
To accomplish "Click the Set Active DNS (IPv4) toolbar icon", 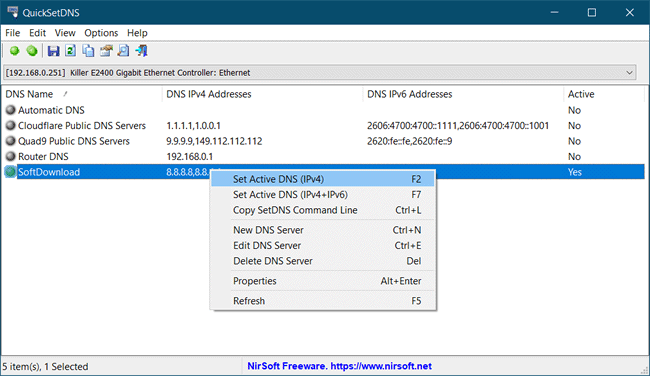I will tap(15, 51).
